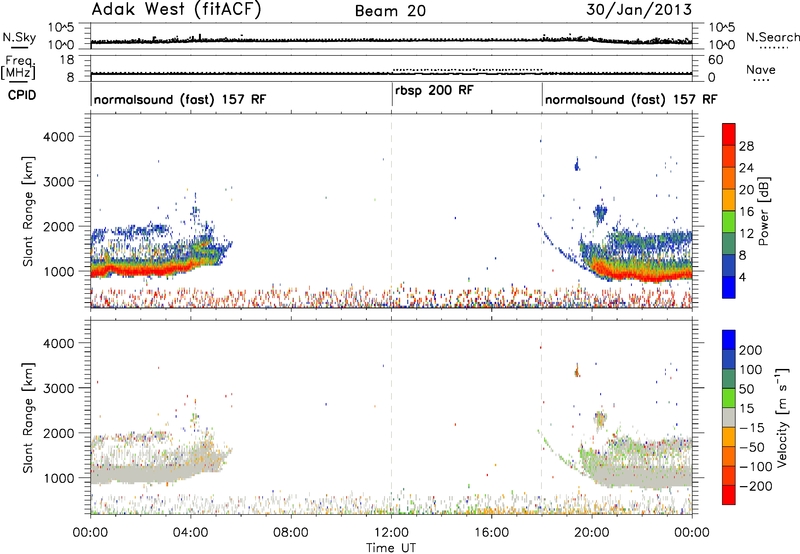Click the "18" tick on the frequency axis
The width and height of the screenshot is (800, 554).
point(67,60)
